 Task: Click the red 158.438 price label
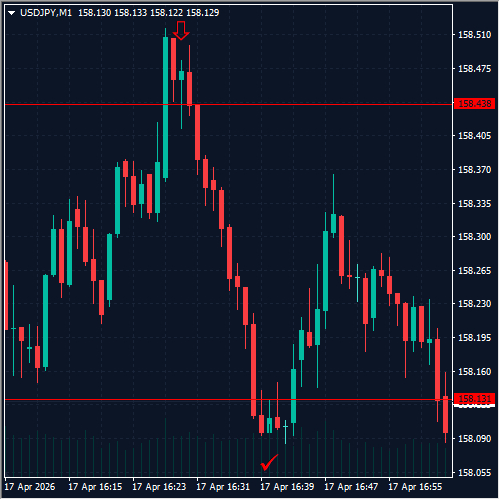tap(474, 104)
